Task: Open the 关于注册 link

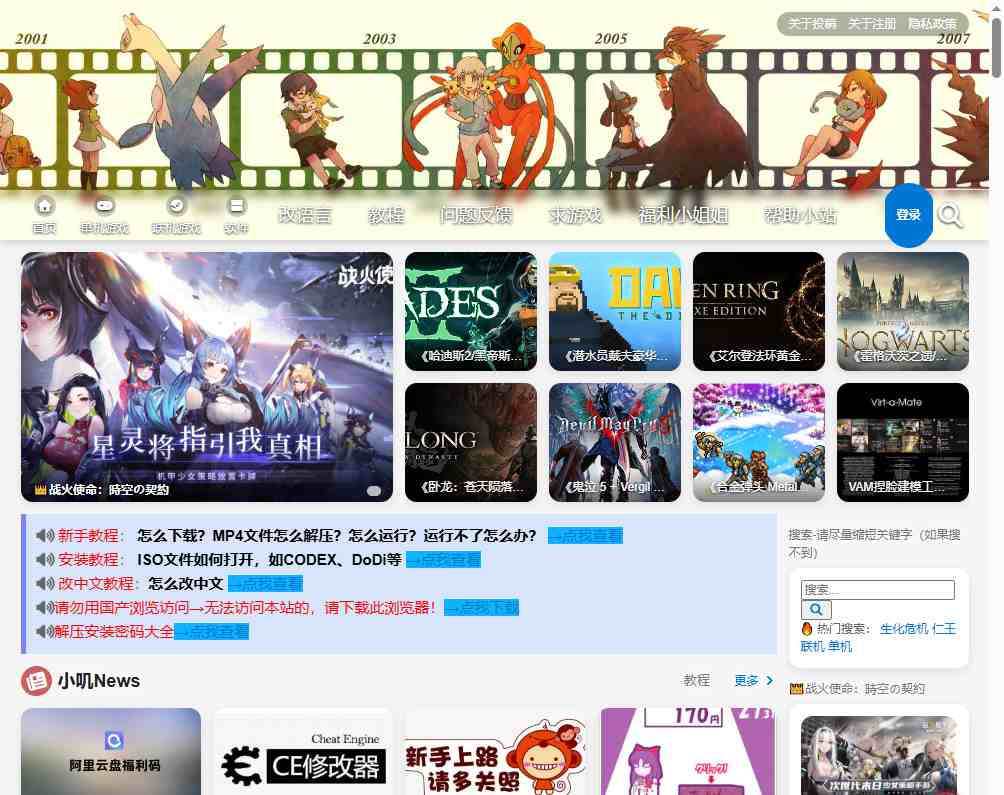Action: [871, 24]
